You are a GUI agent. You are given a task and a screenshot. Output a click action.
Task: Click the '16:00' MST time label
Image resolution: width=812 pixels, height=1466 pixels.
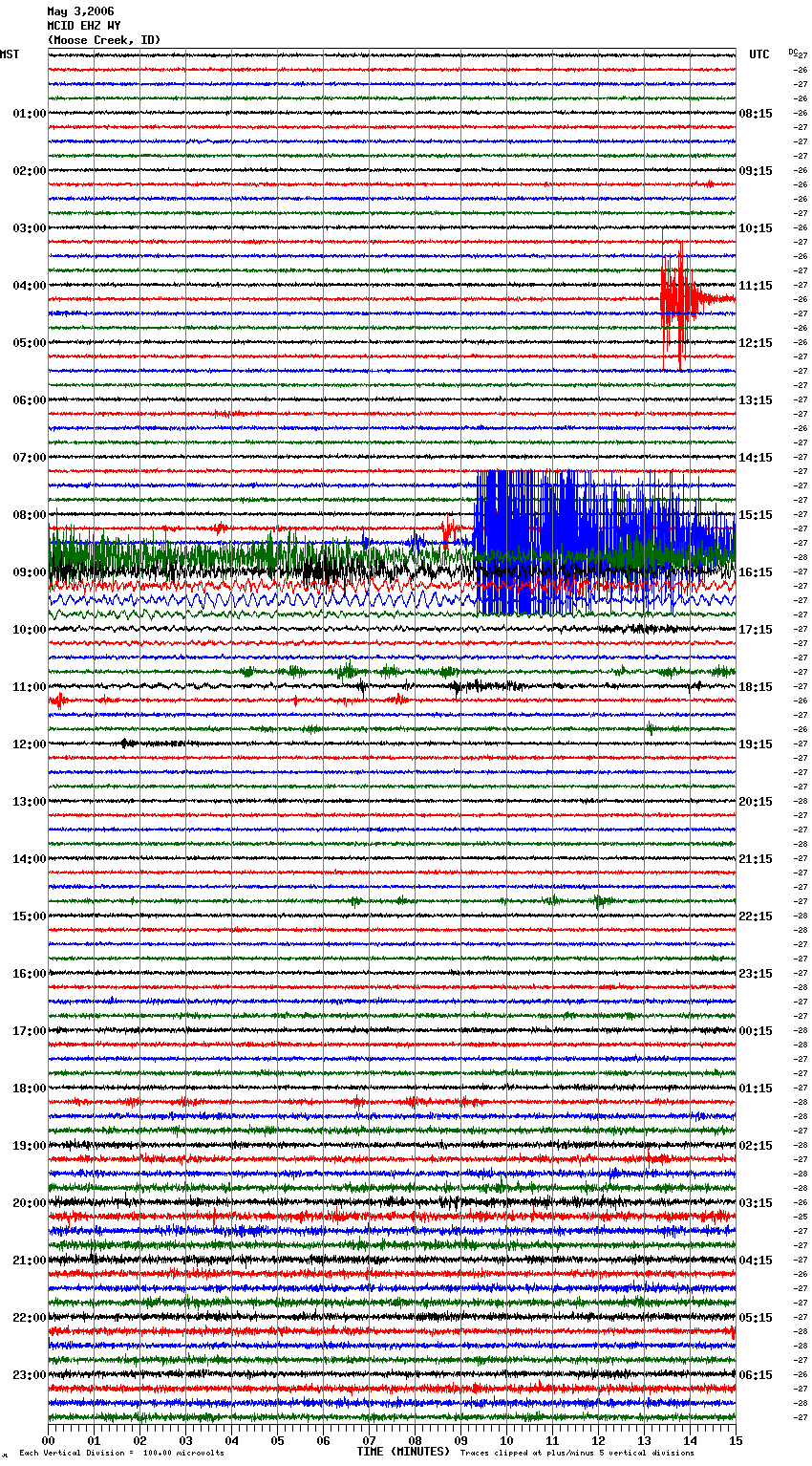tap(30, 974)
